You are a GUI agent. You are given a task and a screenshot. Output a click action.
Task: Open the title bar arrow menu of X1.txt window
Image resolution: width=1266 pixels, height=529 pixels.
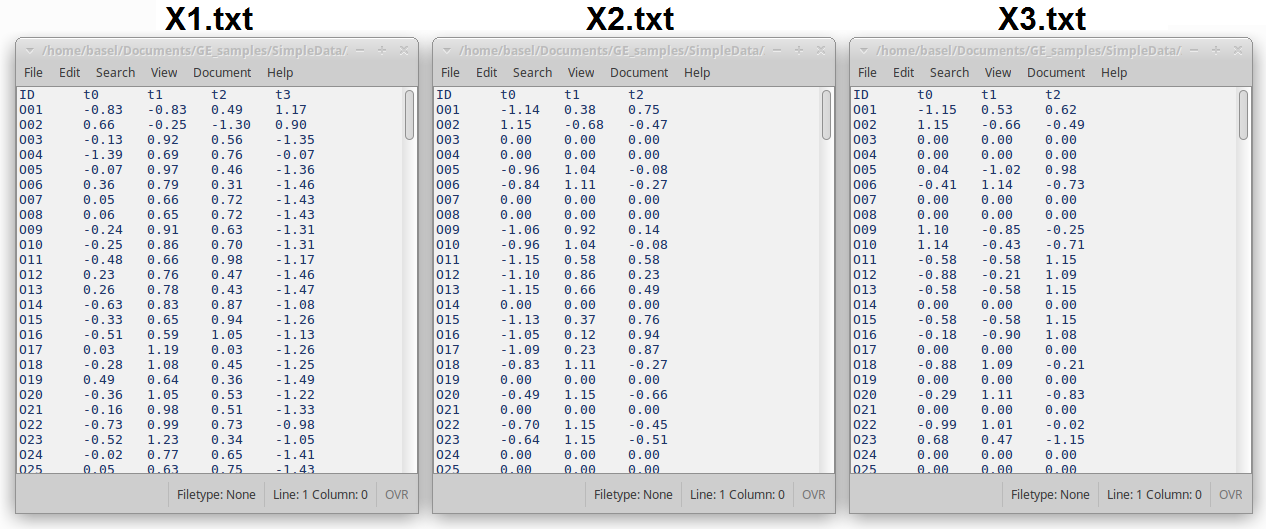pos(30,50)
